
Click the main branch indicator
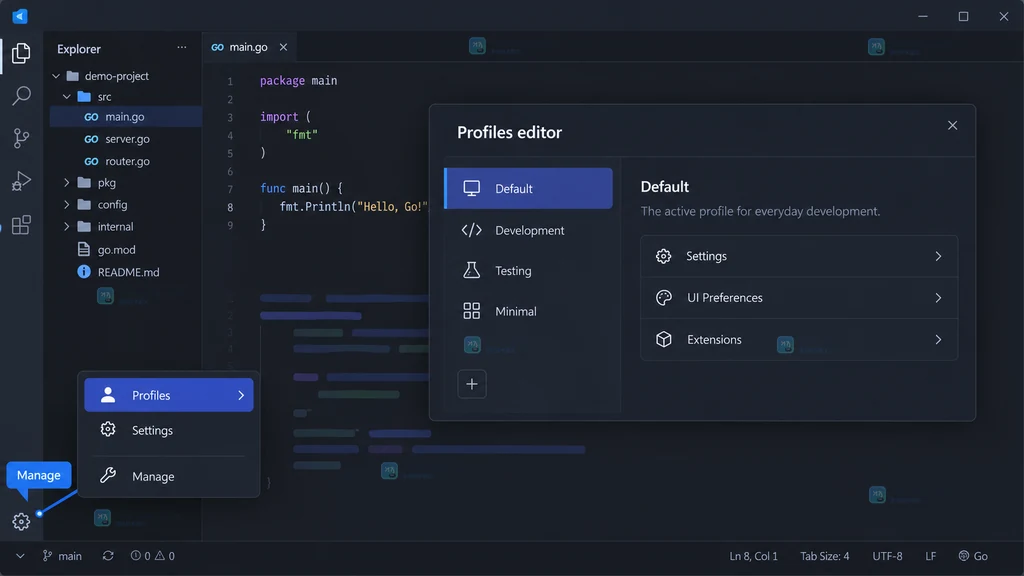click(x=63, y=556)
